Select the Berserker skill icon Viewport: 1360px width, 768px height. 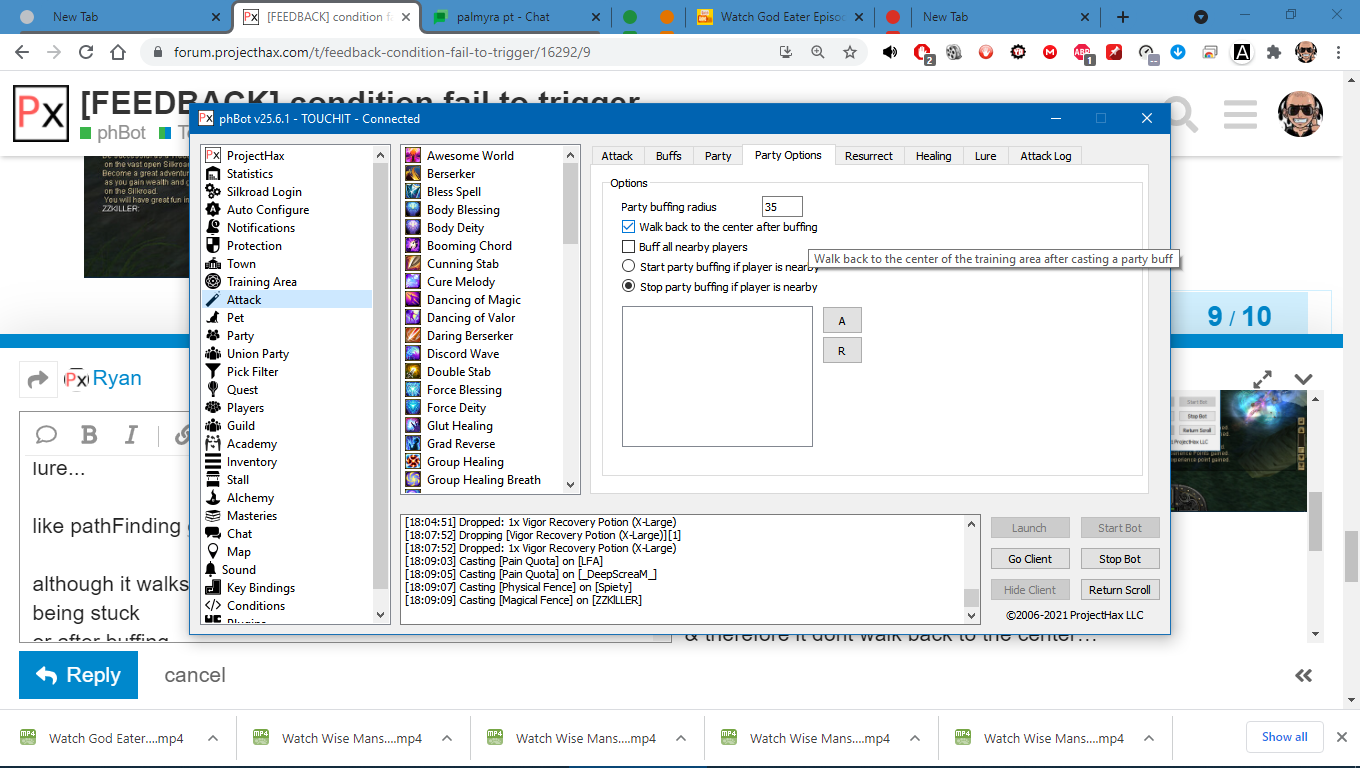coord(412,174)
